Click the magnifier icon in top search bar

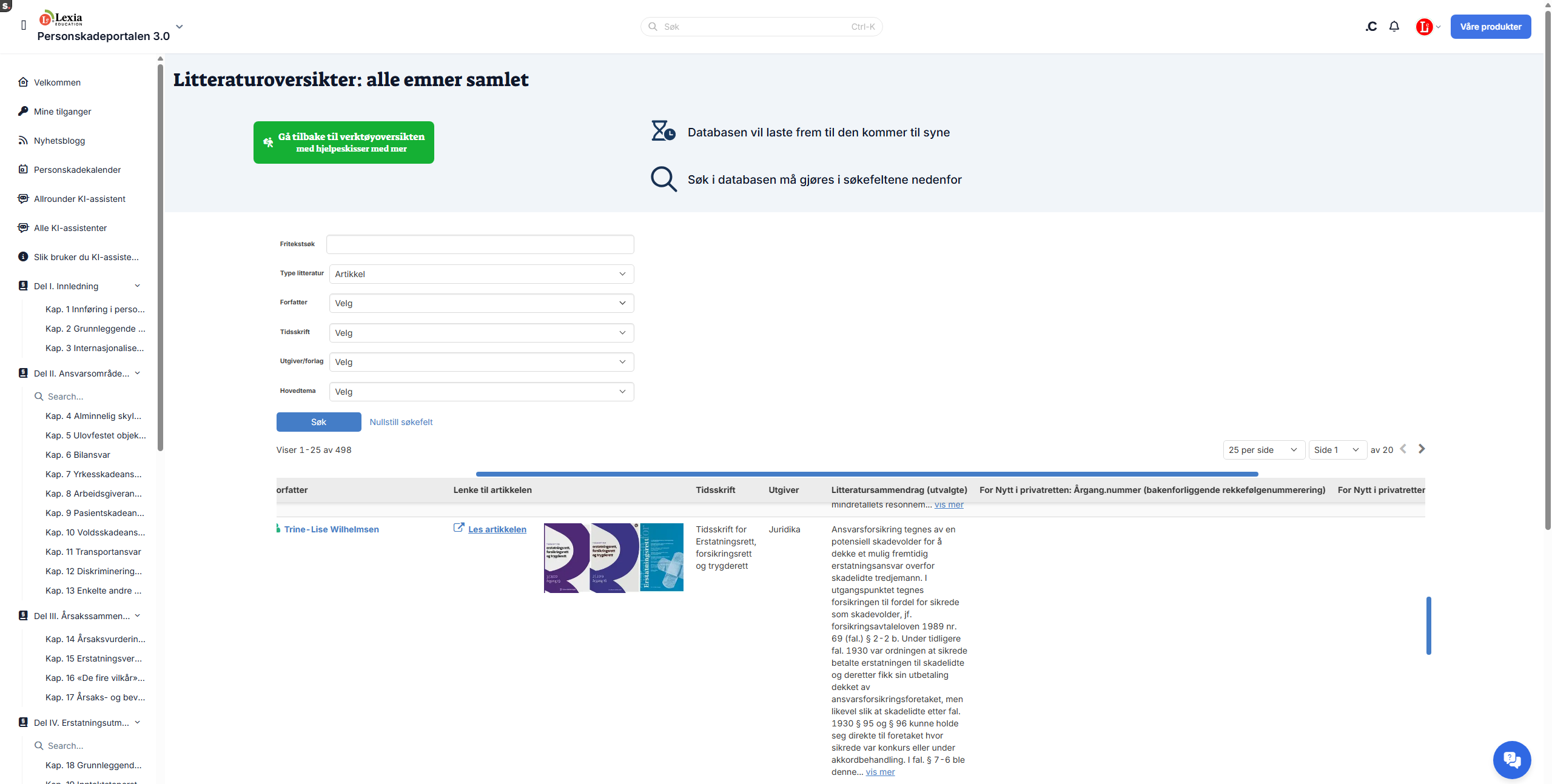(x=653, y=27)
